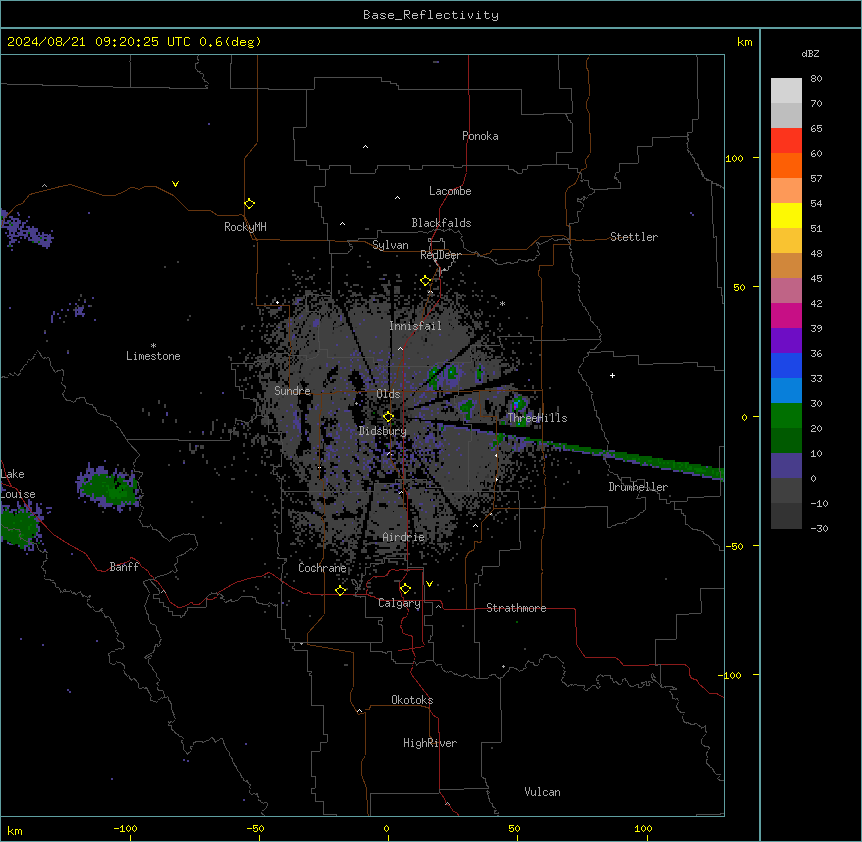
Task: Pick the darkest gray -10 to -30 swatch
Action: click(x=786, y=516)
